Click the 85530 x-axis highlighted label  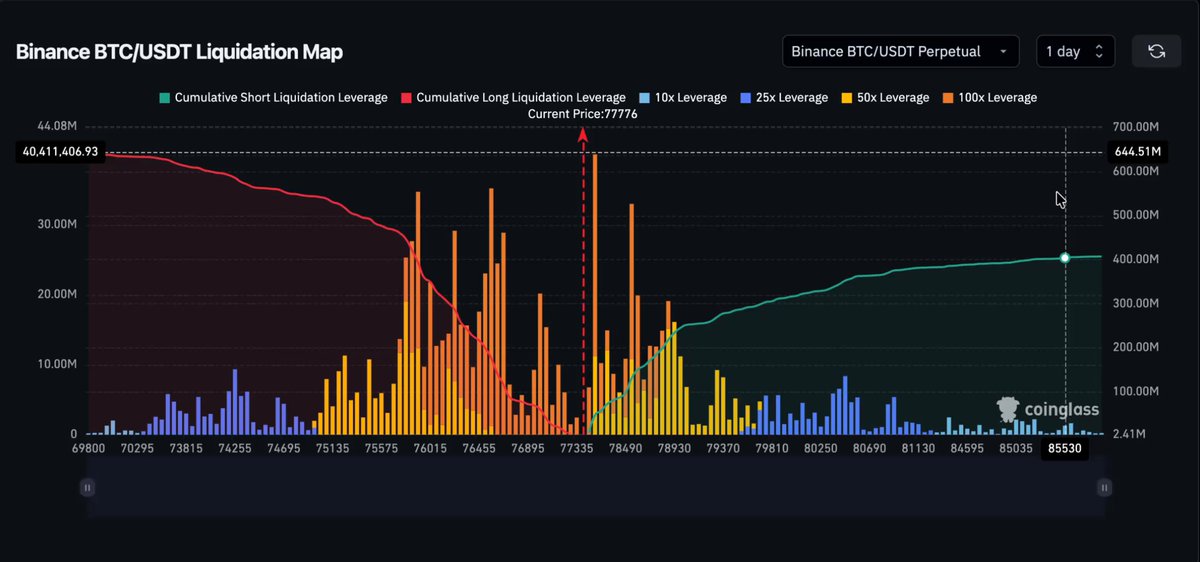1067,451
